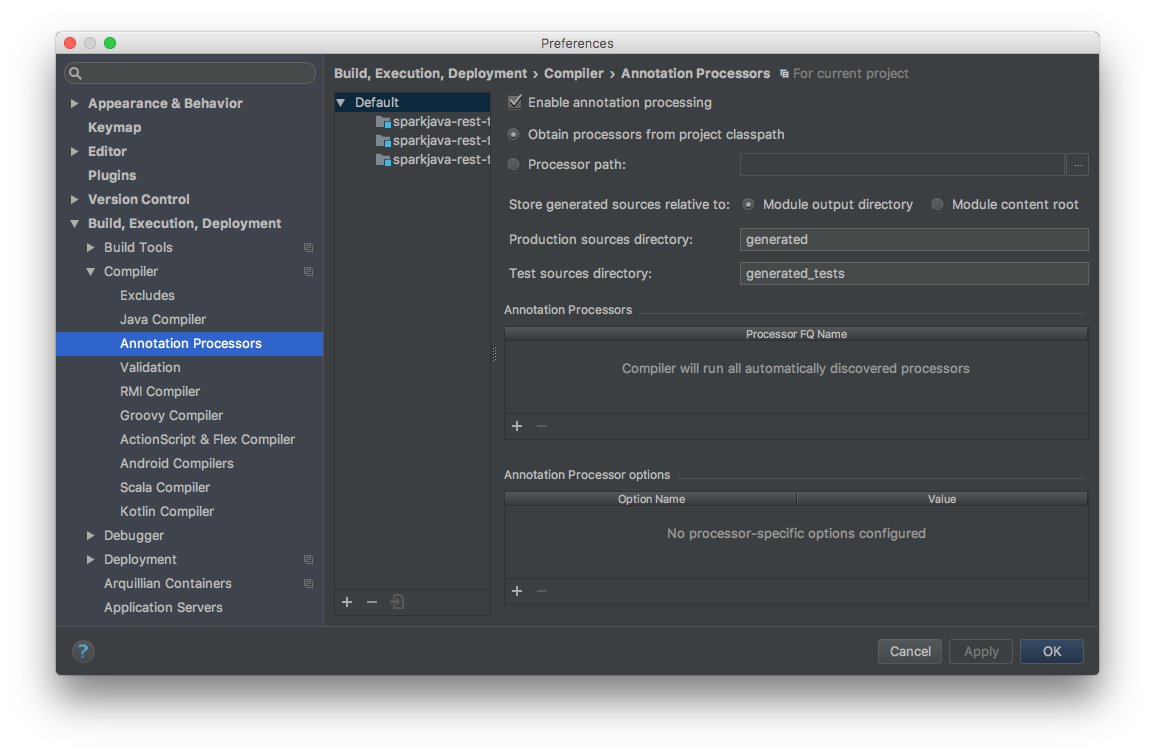
Task: Click the Processor FQ Name column header
Action: click(x=796, y=334)
